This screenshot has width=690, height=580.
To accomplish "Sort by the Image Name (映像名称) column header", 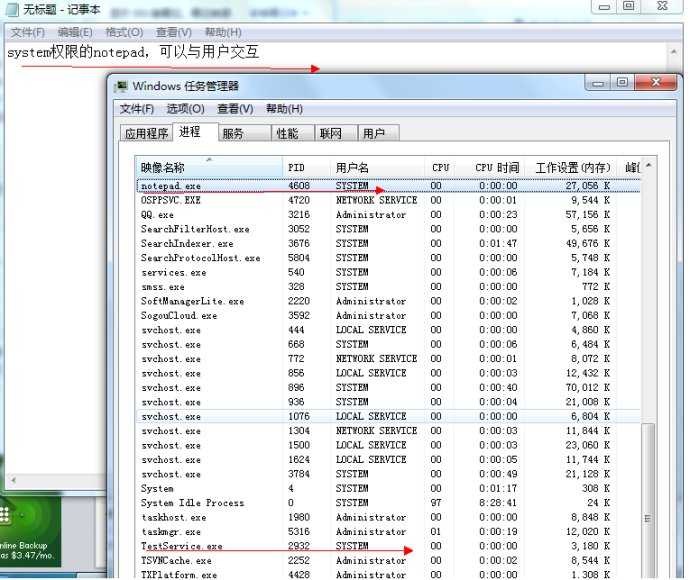I will [209, 167].
